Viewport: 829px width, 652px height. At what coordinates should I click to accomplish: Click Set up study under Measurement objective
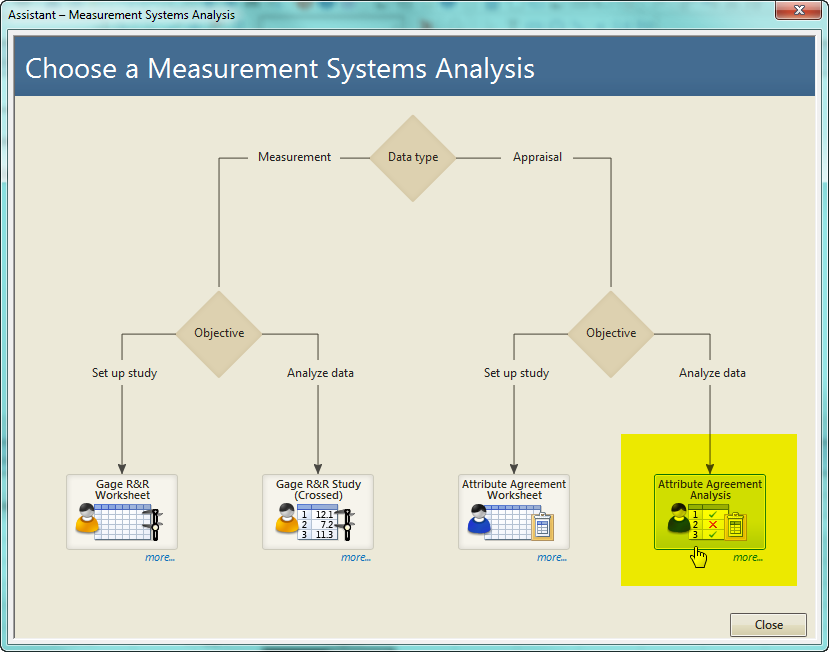[x=124, y=373]
